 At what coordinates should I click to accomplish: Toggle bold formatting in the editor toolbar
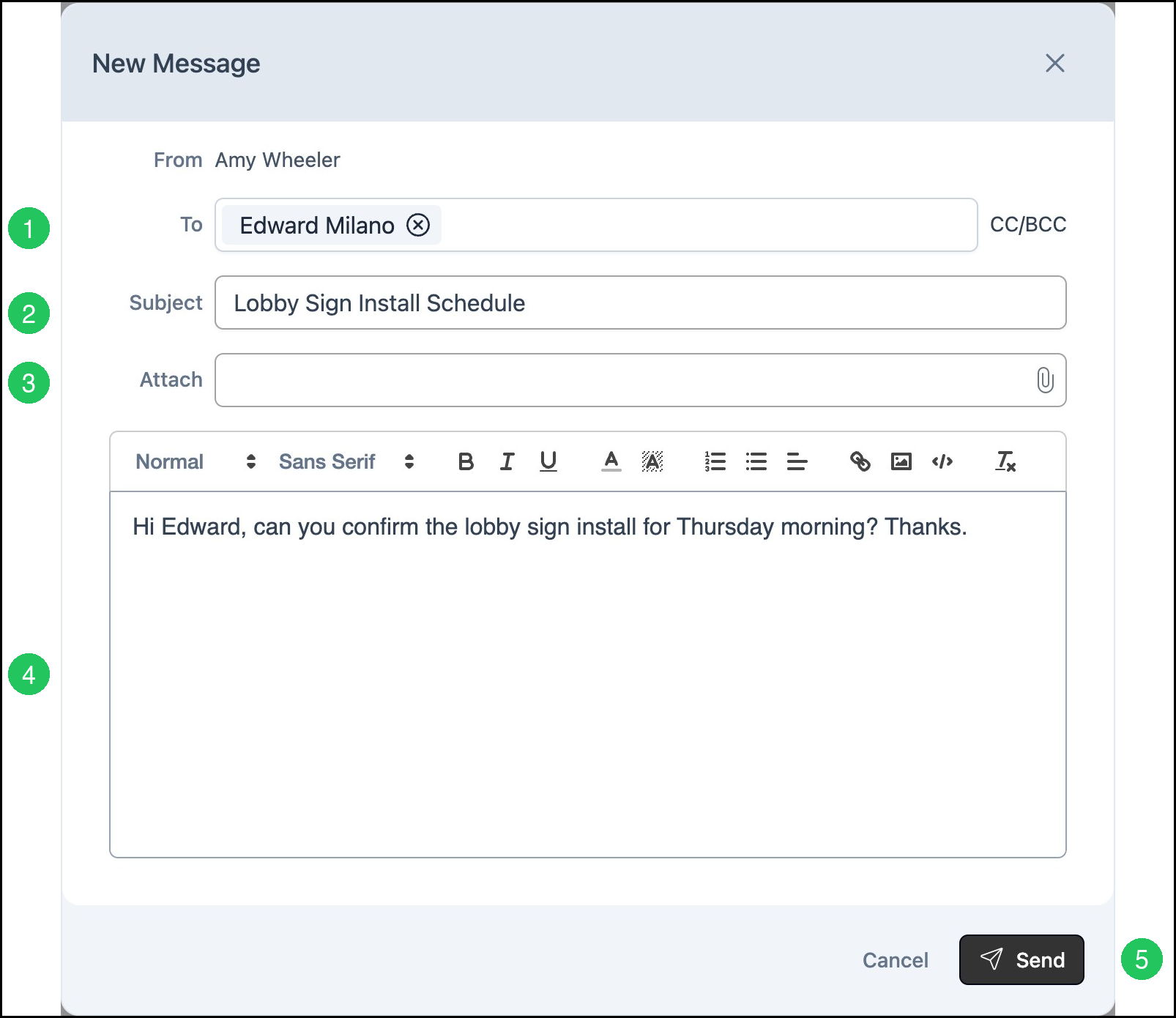[x=466, y=461]
